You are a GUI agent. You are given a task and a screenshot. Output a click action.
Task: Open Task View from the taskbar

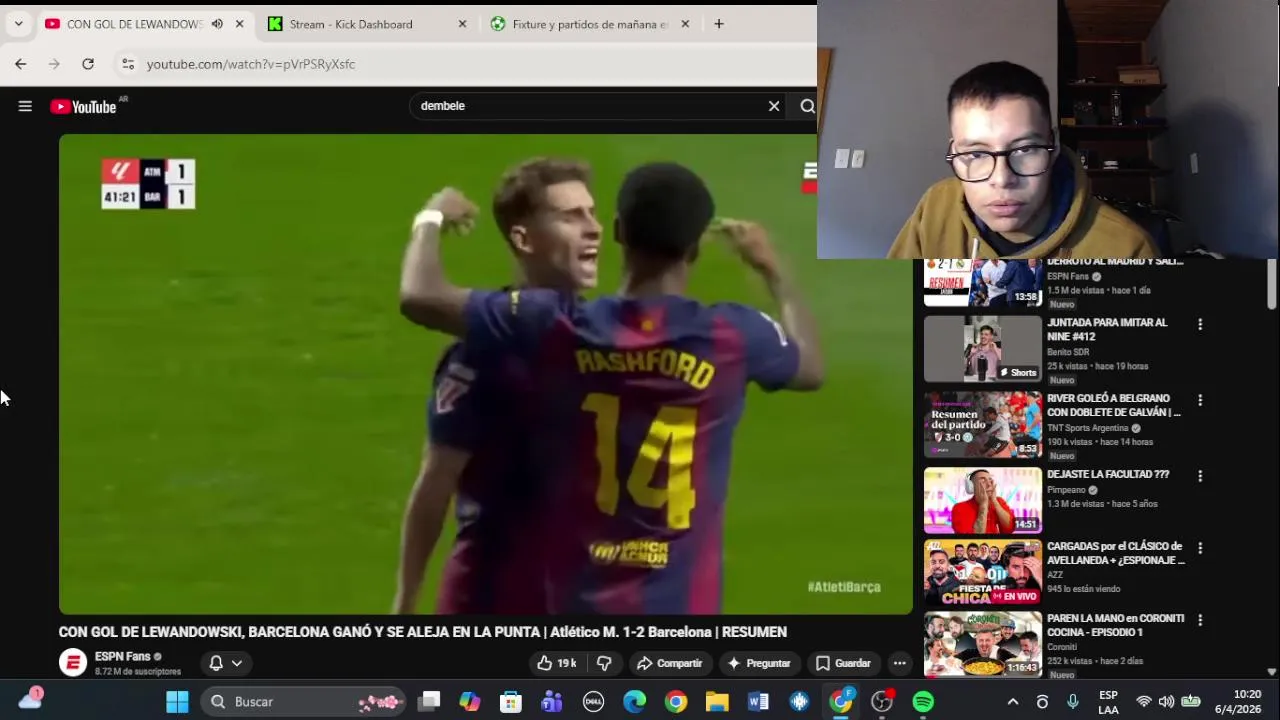click(429, 702)
